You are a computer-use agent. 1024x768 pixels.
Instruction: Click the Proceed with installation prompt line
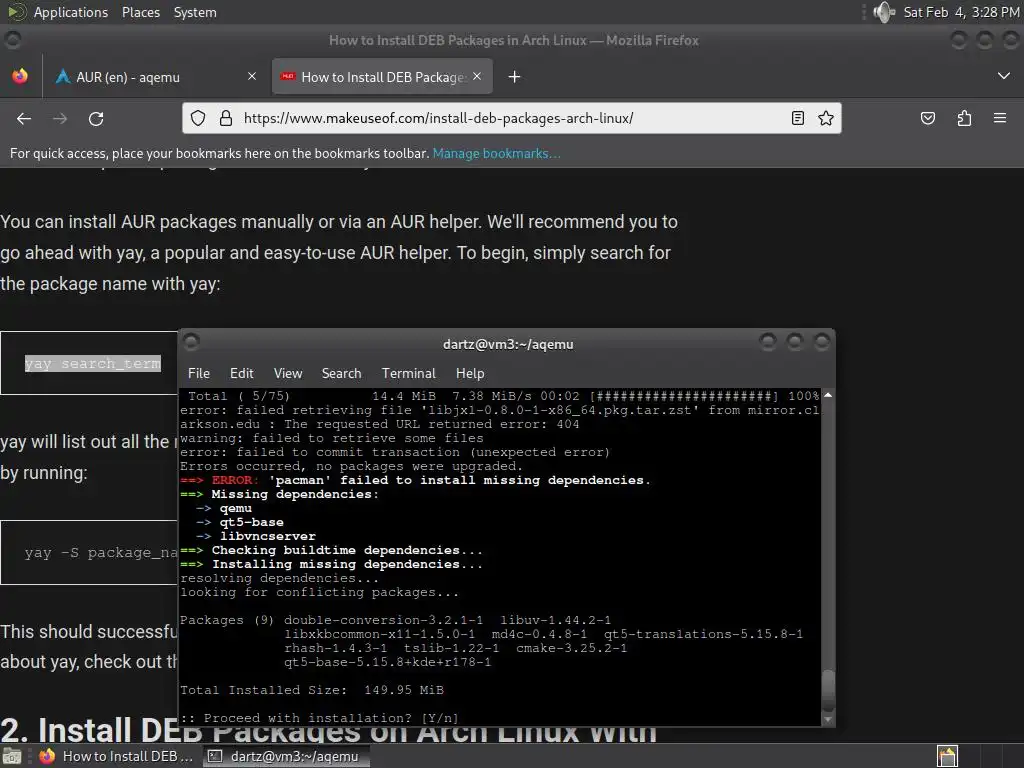[319, 718]
